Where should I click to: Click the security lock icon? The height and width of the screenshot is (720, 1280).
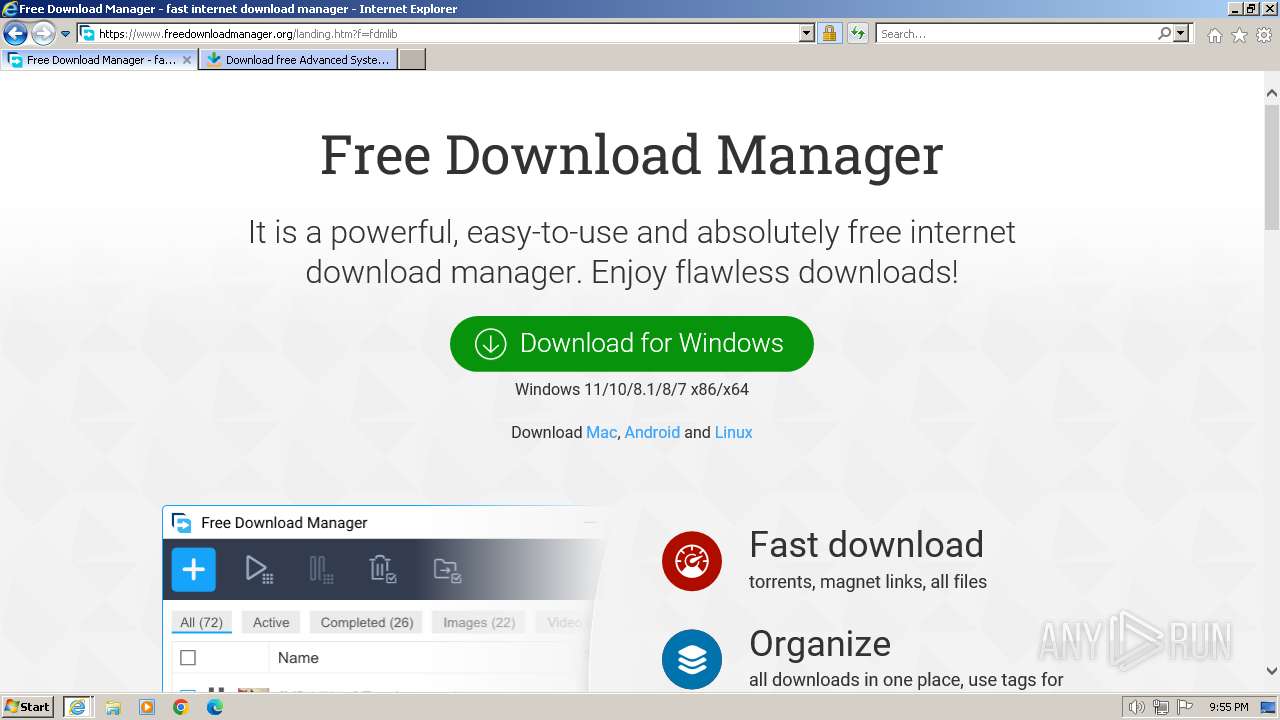tap(829, 33)
